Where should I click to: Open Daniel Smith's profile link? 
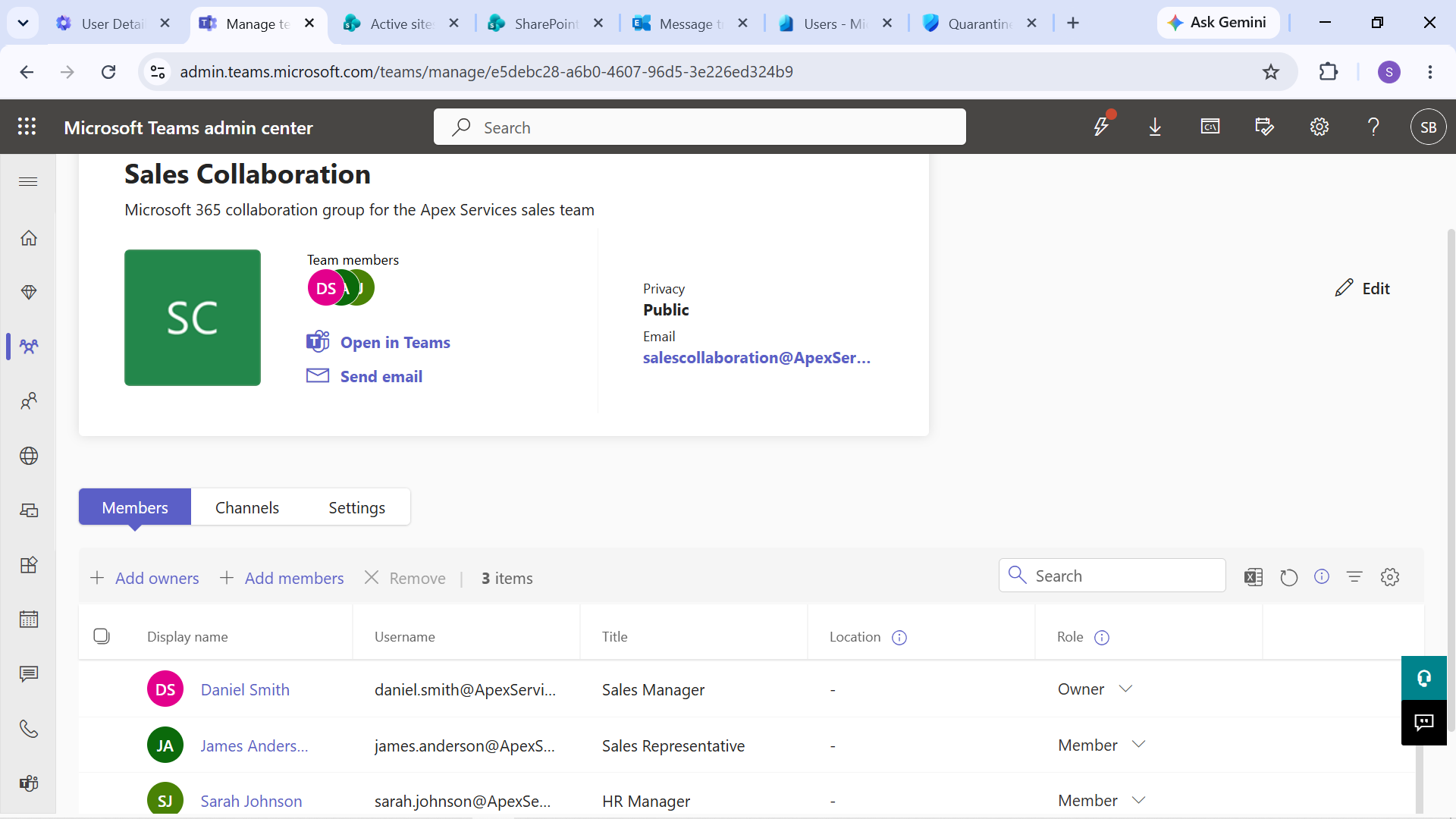click(x=245, y=689)
